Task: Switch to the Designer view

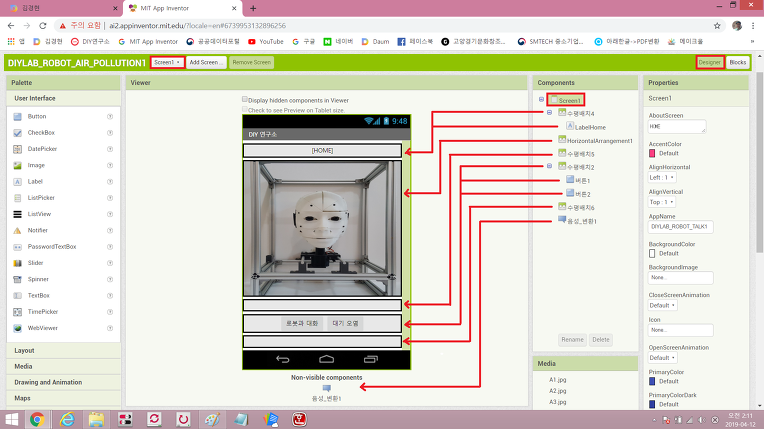Action: (710, 62)
